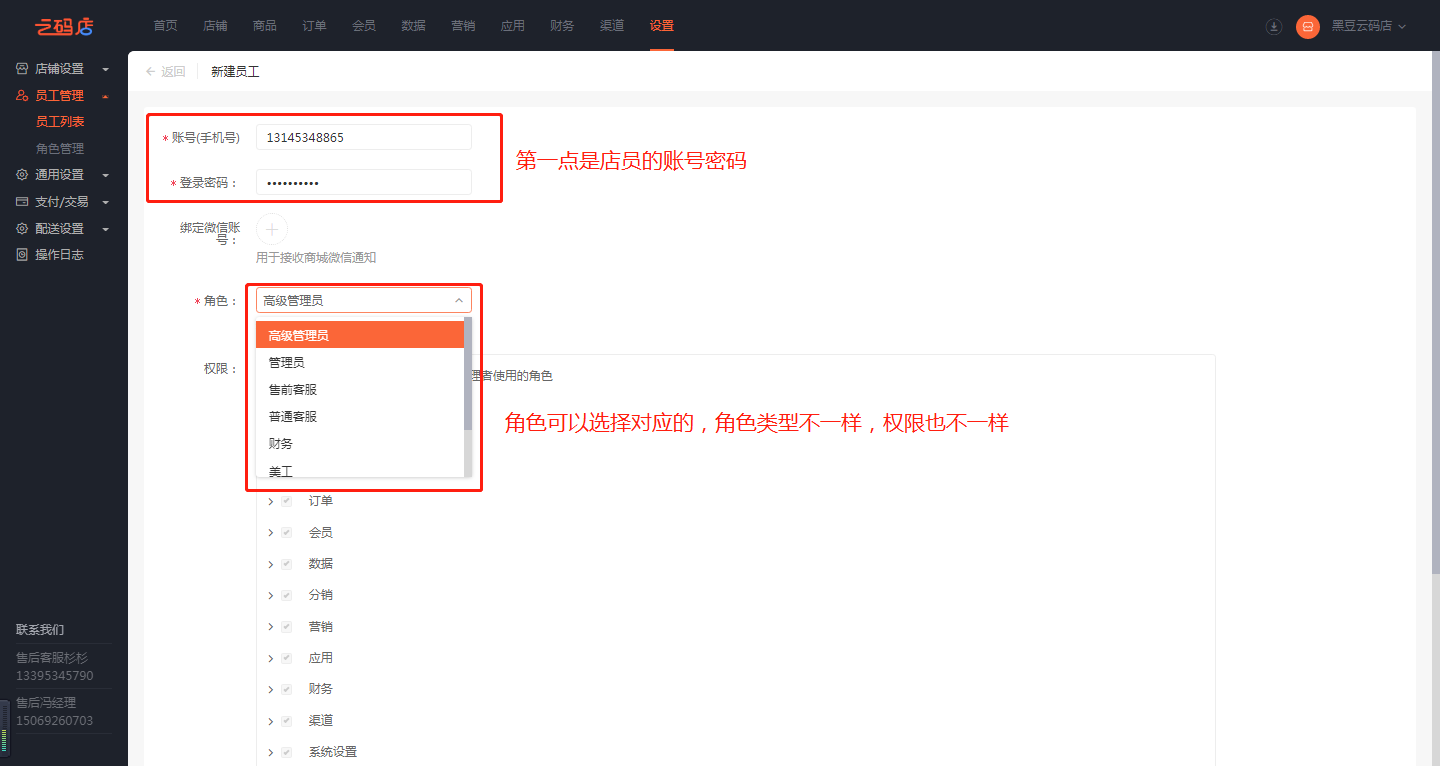Screen dimensions: 1440x766
Task: Click the 配送设置 gear icon in sidebar
Action: pos(22,229)
